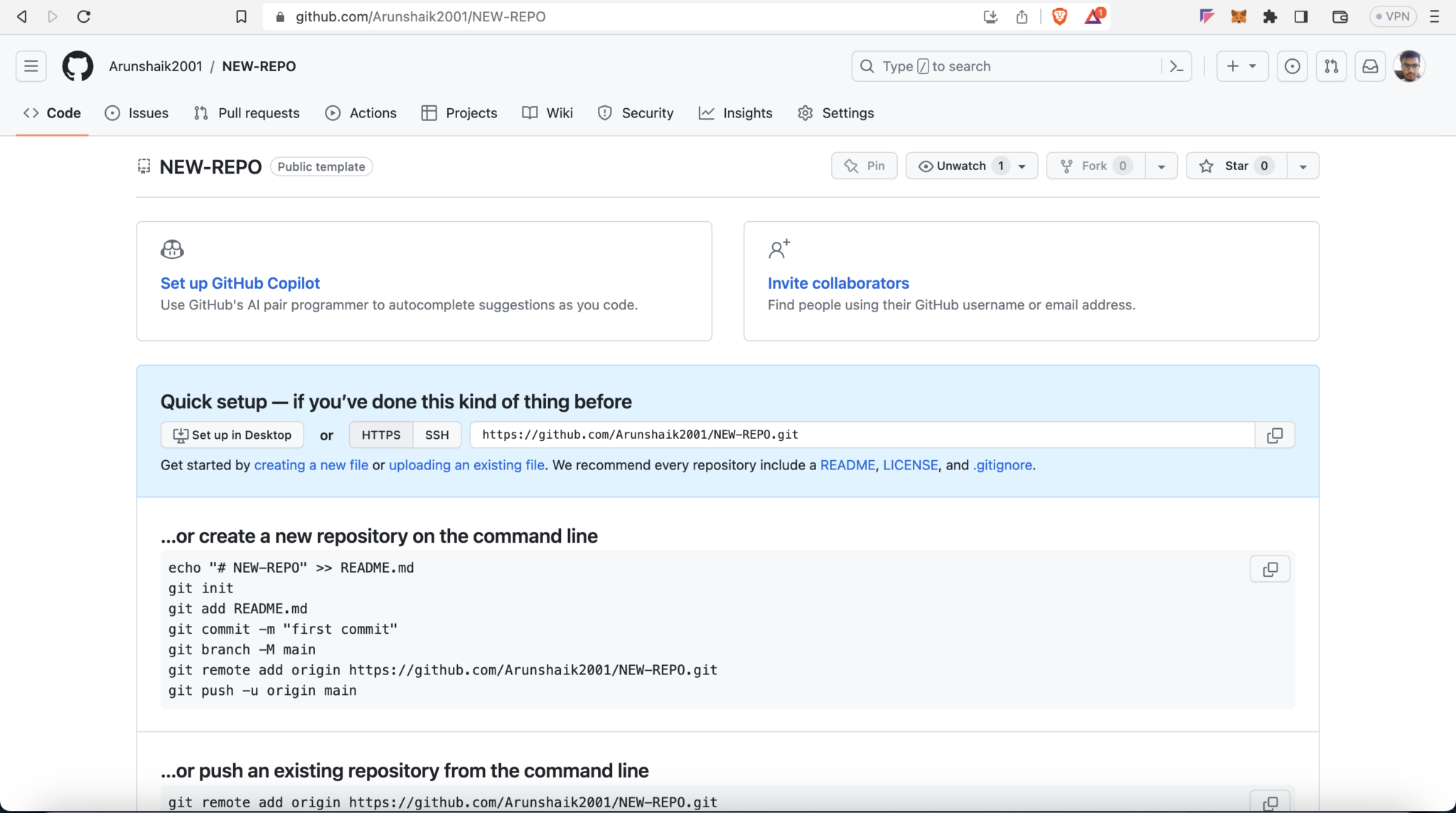This screenshot has height=813, width=1456.
Task: Open the global navigation hamburger menu
Action: (31, 65)
